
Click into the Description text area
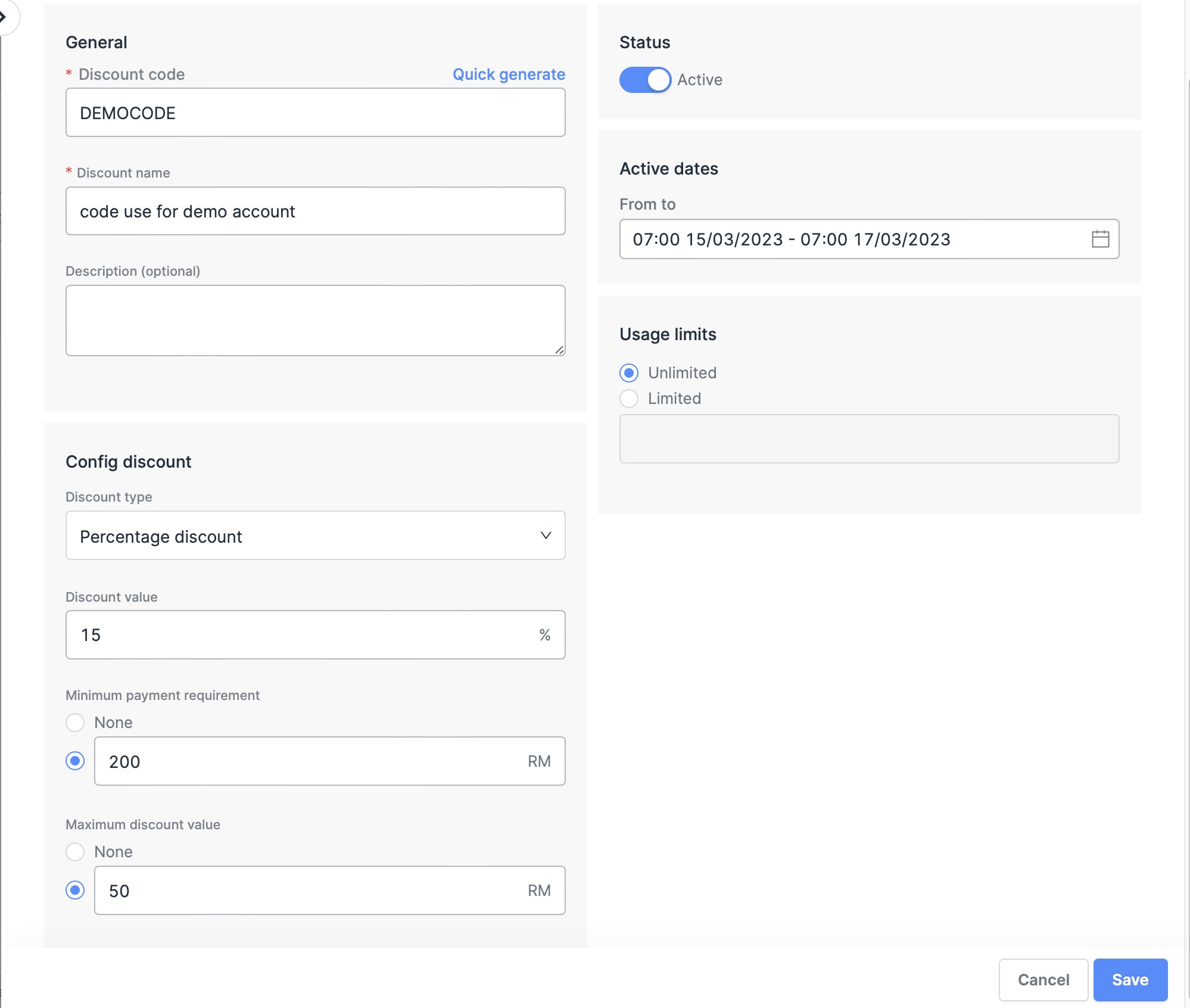(315, 321)
